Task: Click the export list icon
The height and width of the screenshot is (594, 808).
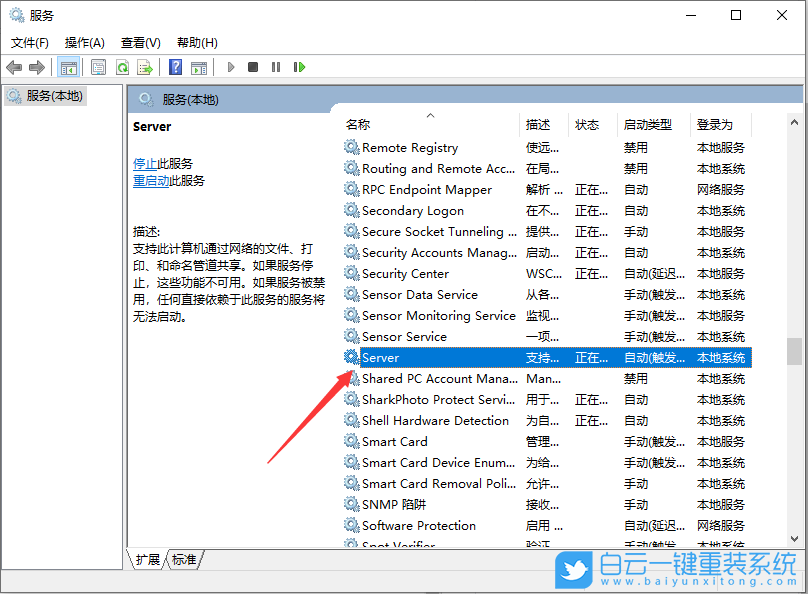Action: 144,67
